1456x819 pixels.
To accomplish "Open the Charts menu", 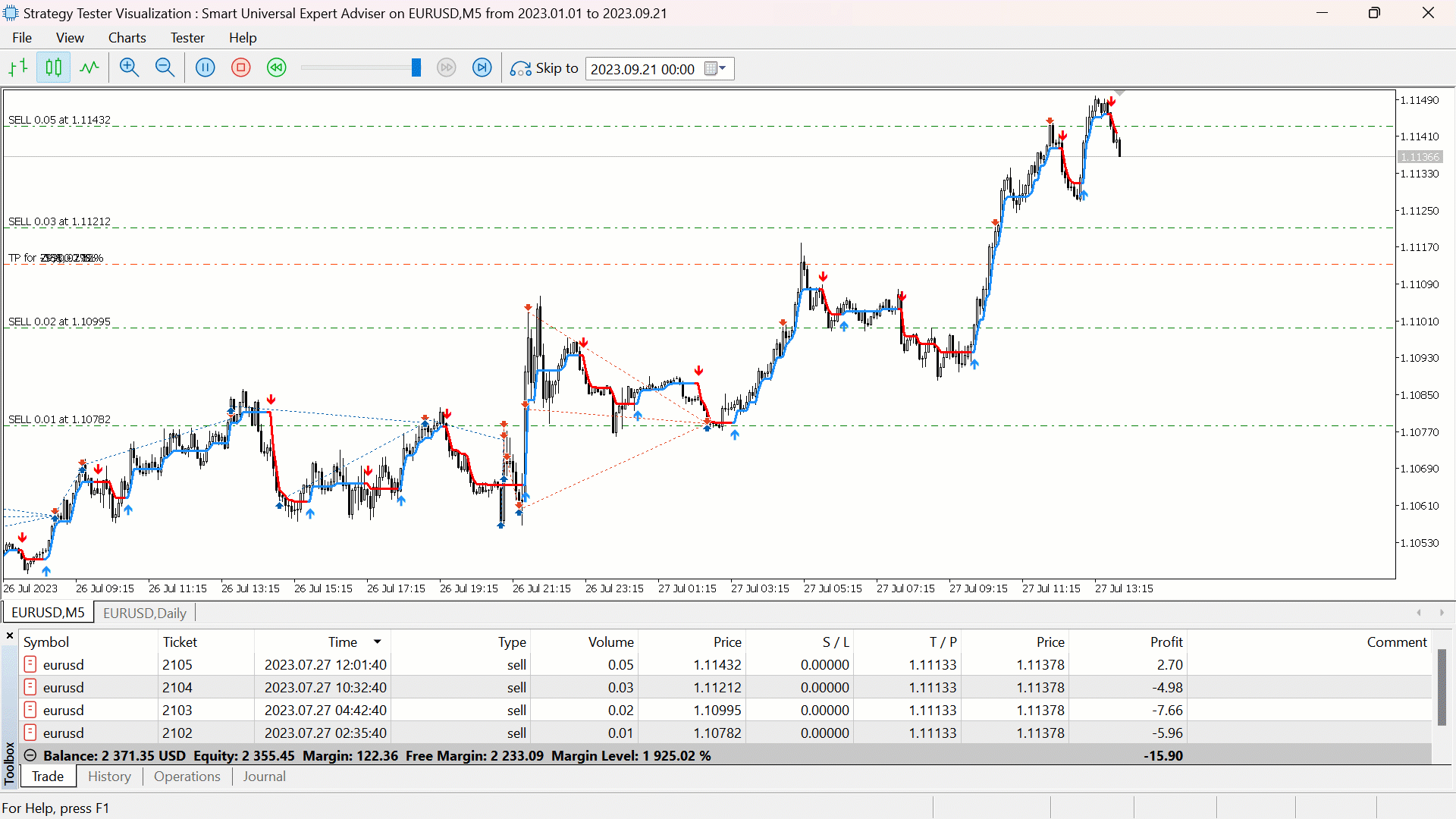I will tap(127, 38).
